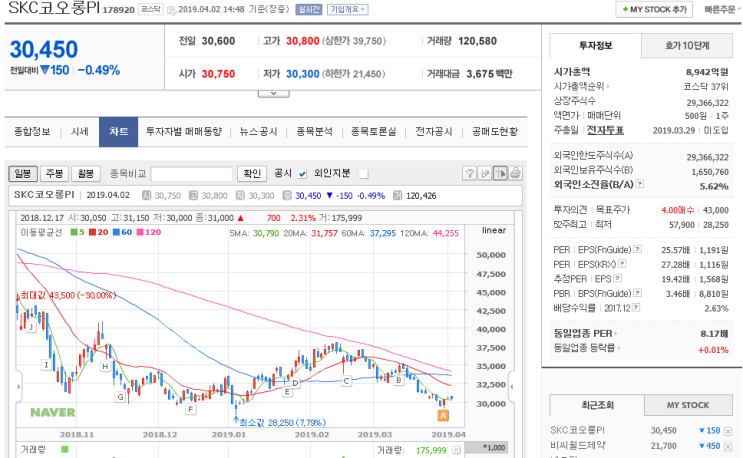Viewport: 743px width, 458px height.
Task: Select the 차트 tab
Action: click(118, 132)
